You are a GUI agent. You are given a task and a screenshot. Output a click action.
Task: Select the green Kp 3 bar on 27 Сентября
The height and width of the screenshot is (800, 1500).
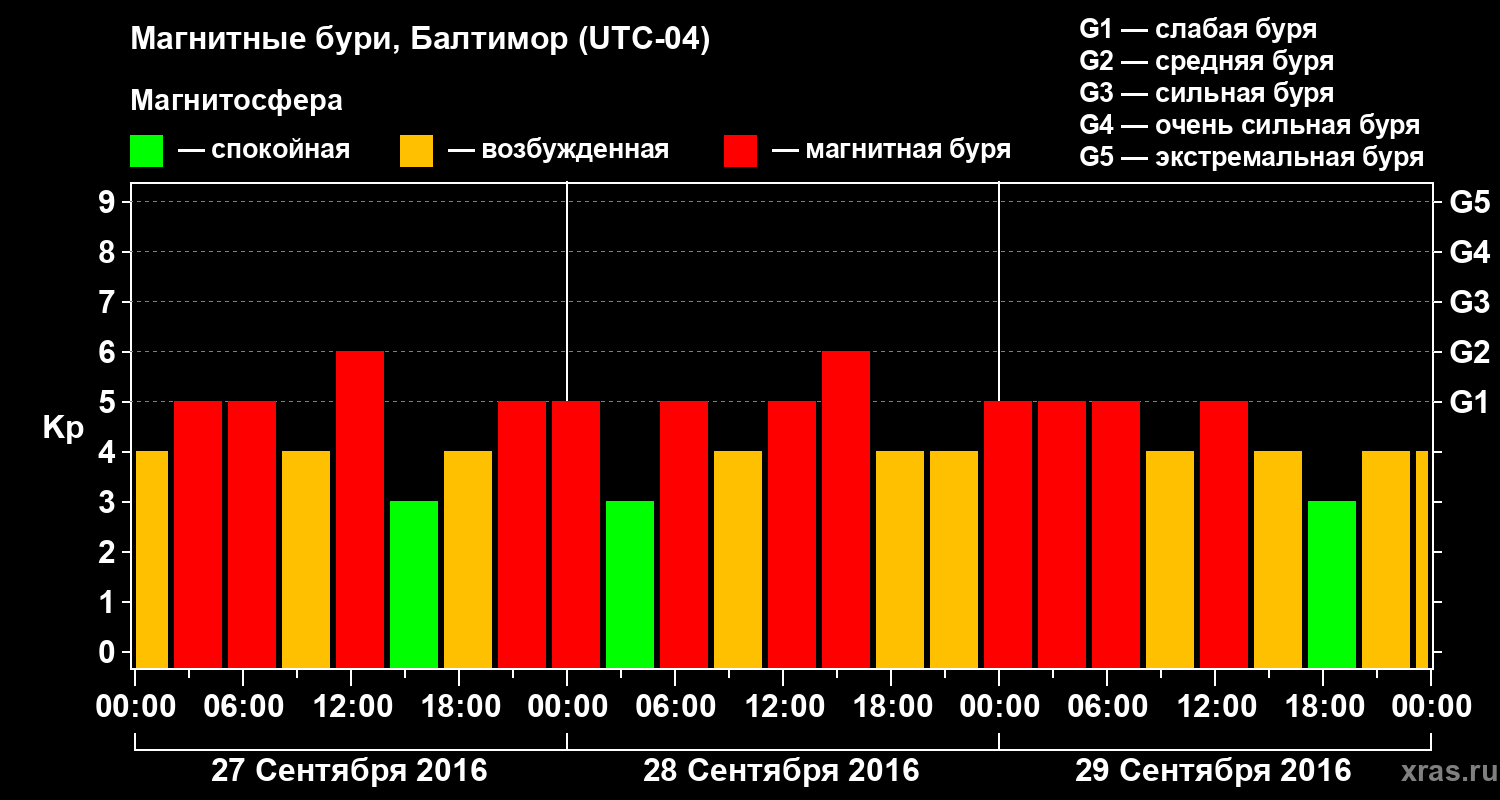(x=414, y=585)
